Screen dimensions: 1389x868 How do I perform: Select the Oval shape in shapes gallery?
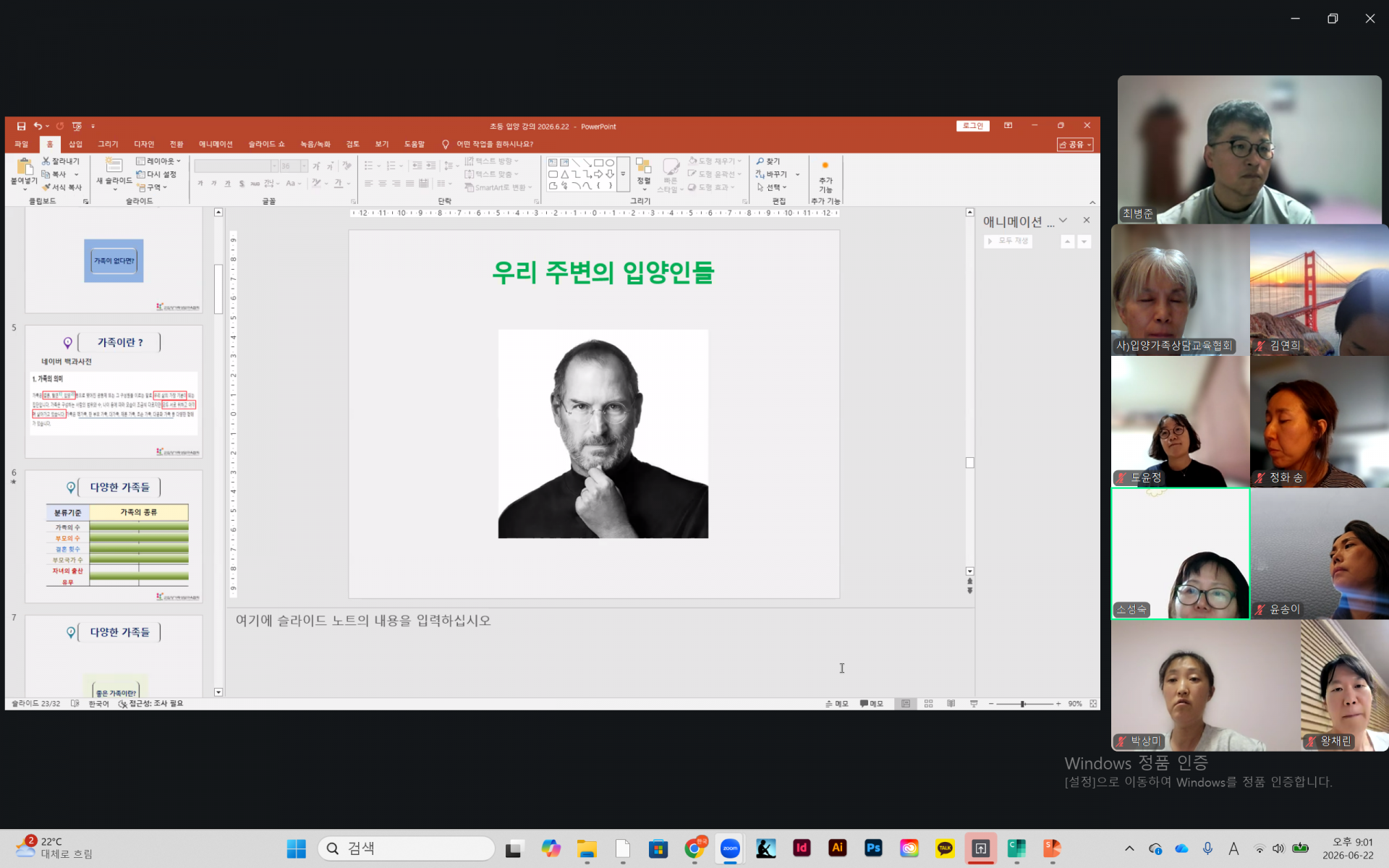tap(610, 163)
